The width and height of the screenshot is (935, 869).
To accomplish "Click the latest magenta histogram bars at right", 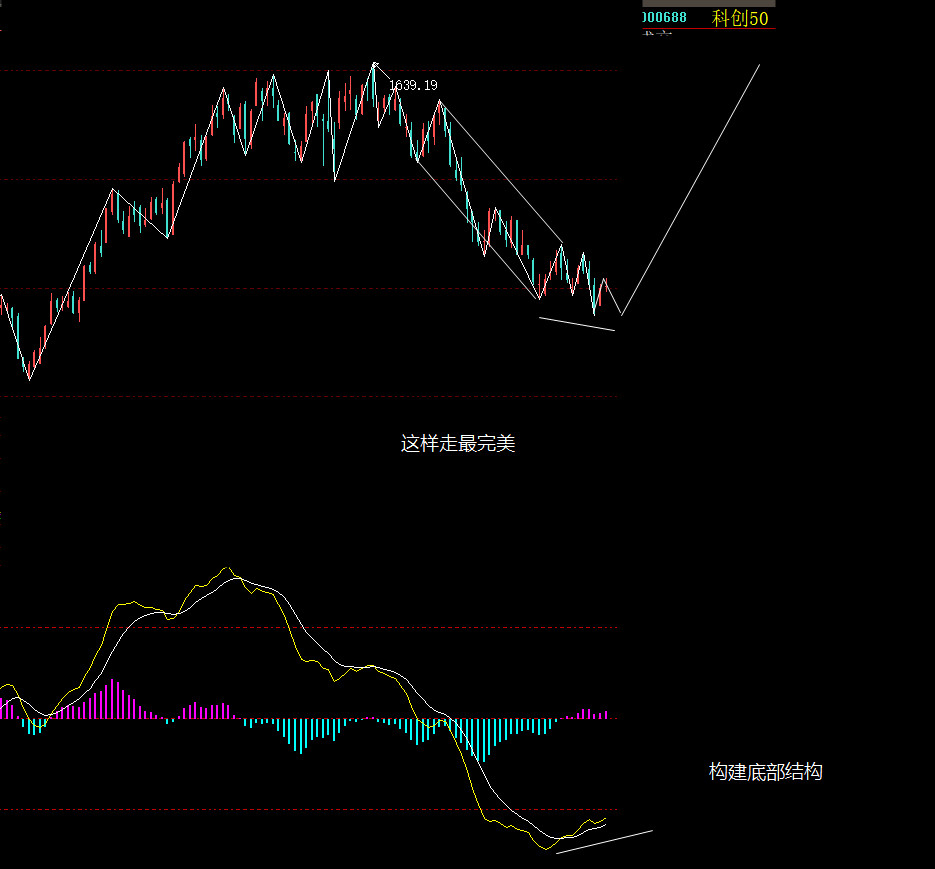I will point(594,714).
